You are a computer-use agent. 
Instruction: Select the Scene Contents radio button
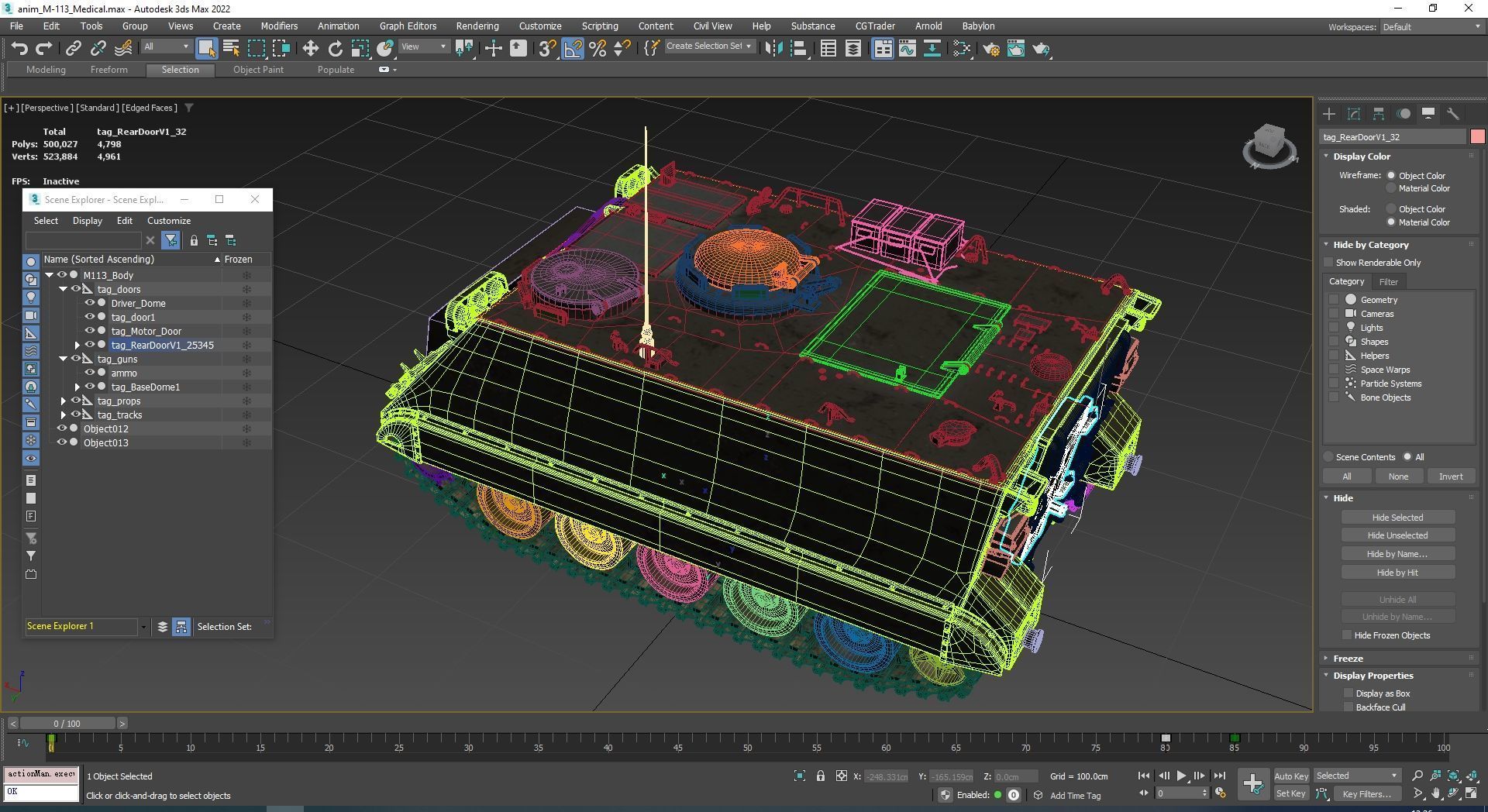click(x=1328, y=457)
